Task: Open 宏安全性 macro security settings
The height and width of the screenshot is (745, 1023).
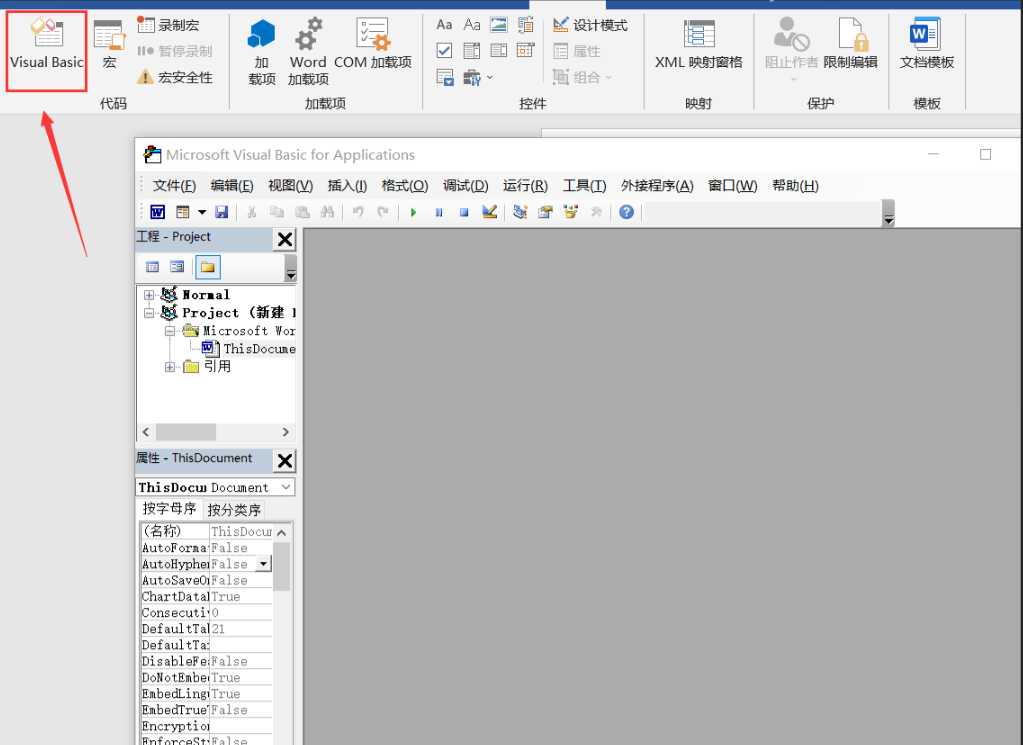Action: [x=175, y=77]
